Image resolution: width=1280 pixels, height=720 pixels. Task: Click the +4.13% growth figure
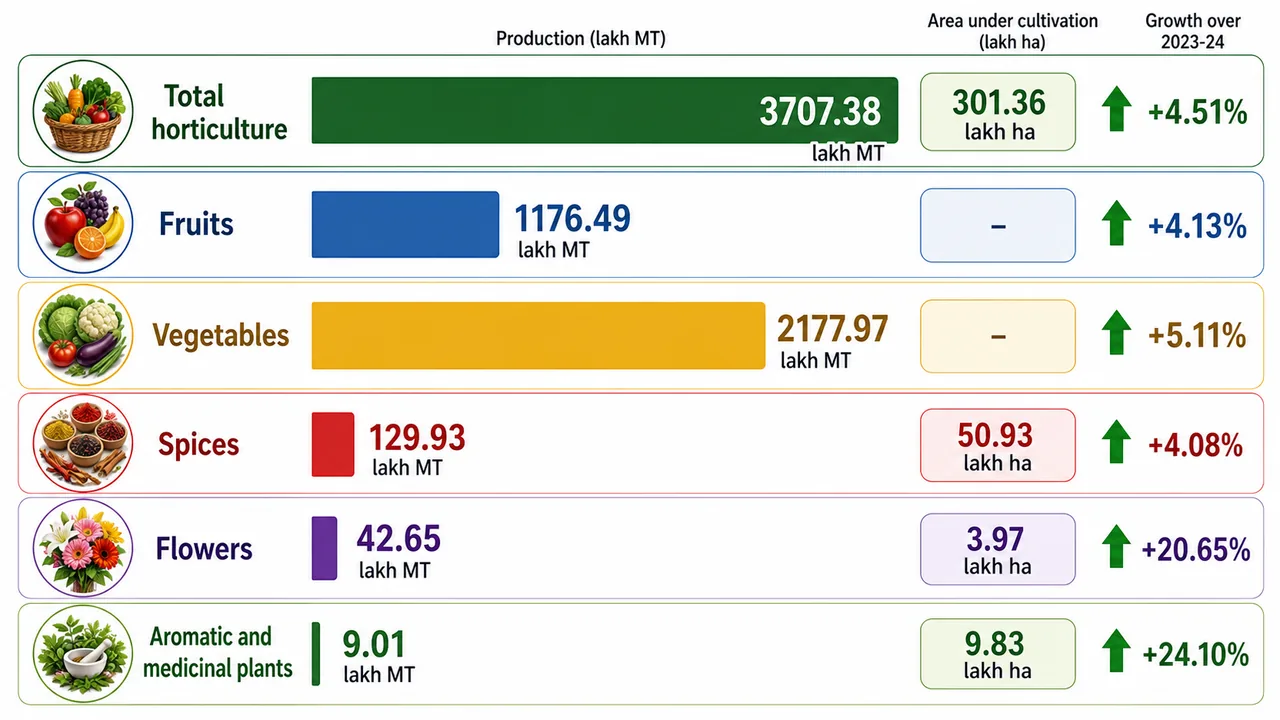(x=1198, y=225)
